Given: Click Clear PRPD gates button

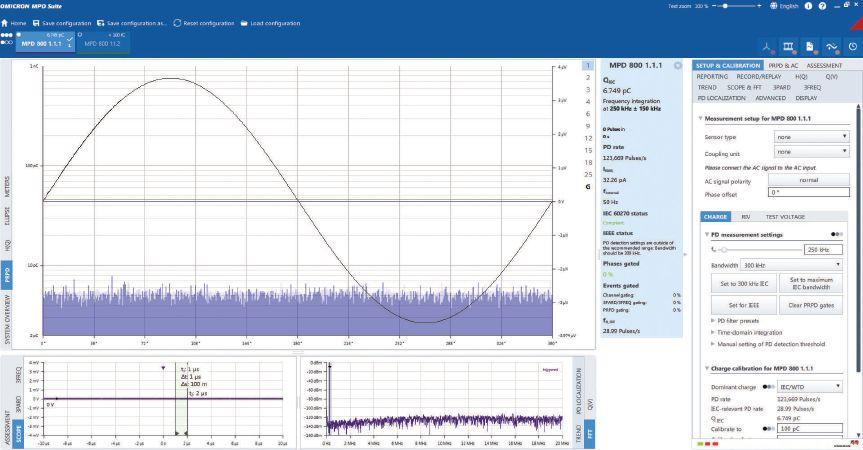Looking at the screenshot, I should pyautogui.click(x=811, y=305).
